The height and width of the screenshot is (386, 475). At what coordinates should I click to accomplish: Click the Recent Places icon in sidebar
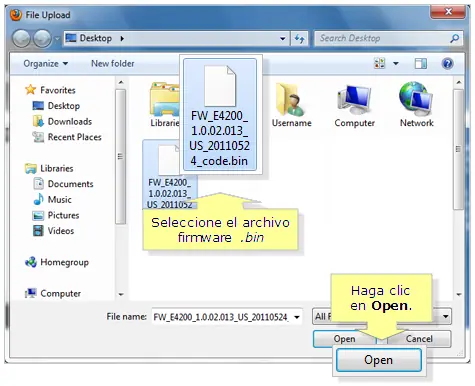coord(38,137)
